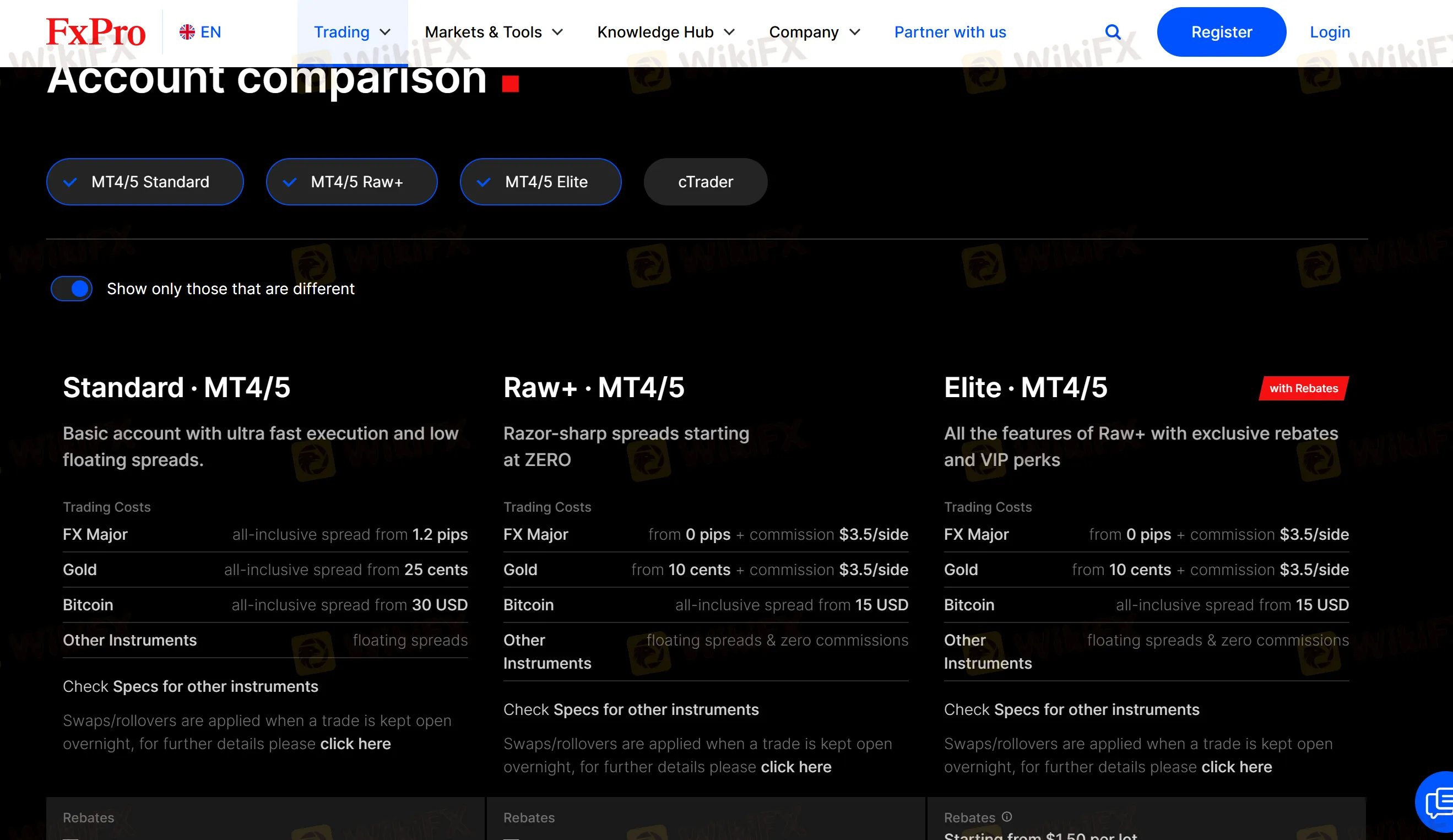Toggle 'Show only those that are different' switch
The height and width of the screenshot is (840, 1453).
click(72, 288)
